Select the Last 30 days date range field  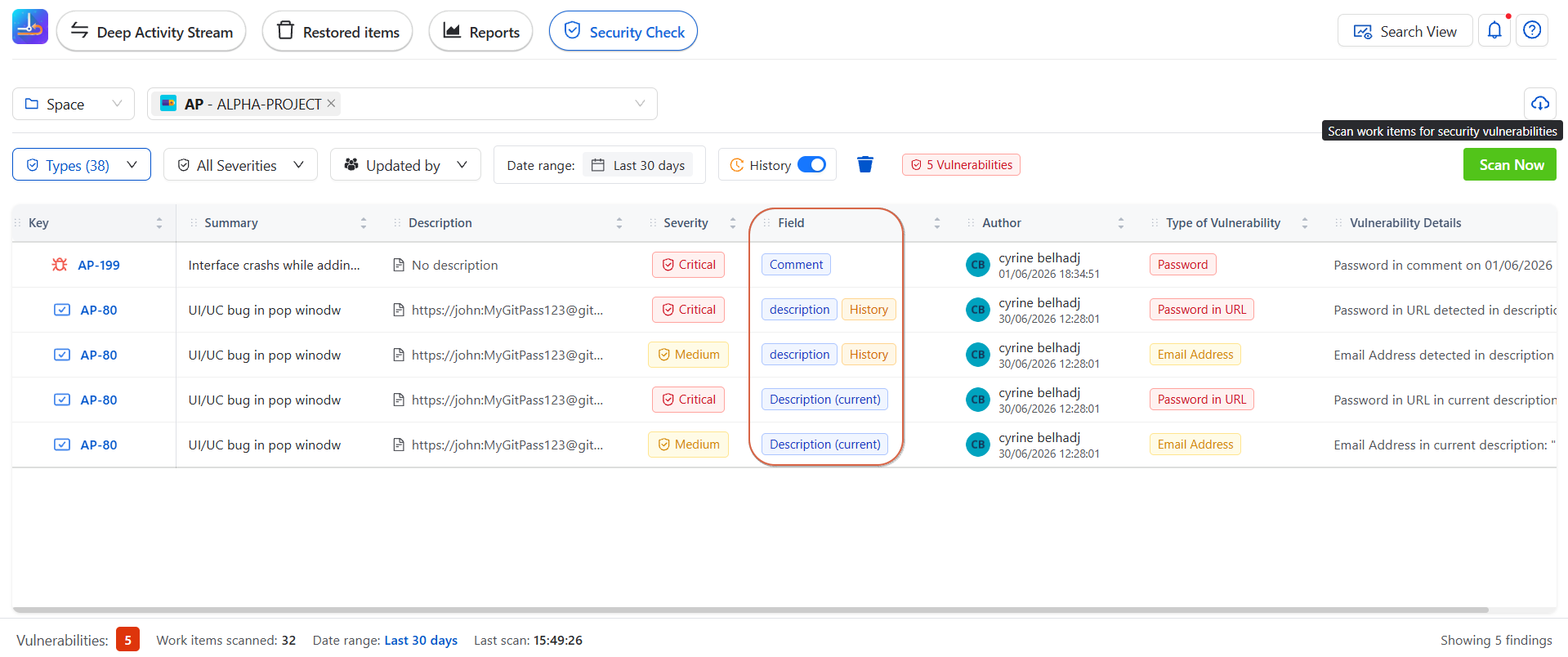638,165
